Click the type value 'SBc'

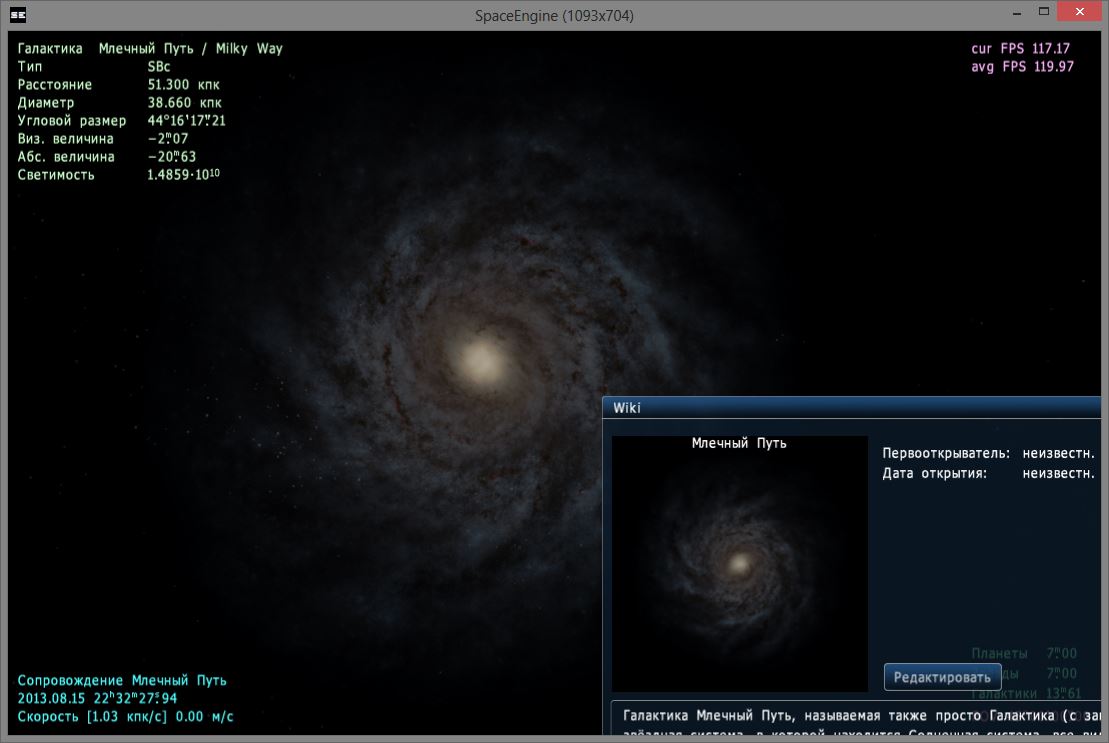(x=158, y=66)
